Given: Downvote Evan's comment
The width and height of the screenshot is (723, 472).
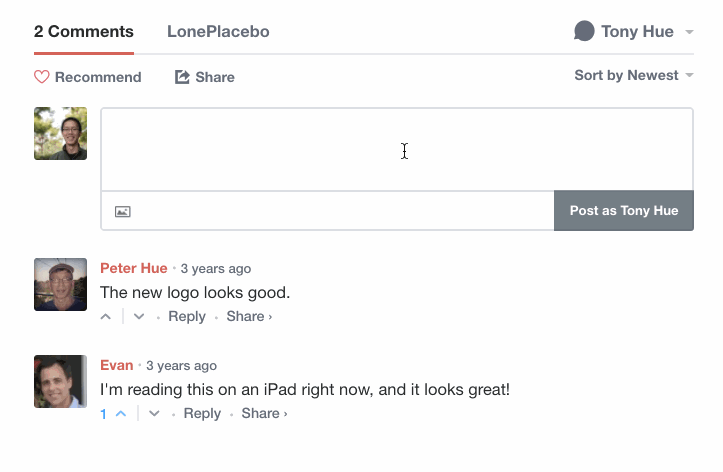Looking at the screenshot, I should click(x=154, y=413).
